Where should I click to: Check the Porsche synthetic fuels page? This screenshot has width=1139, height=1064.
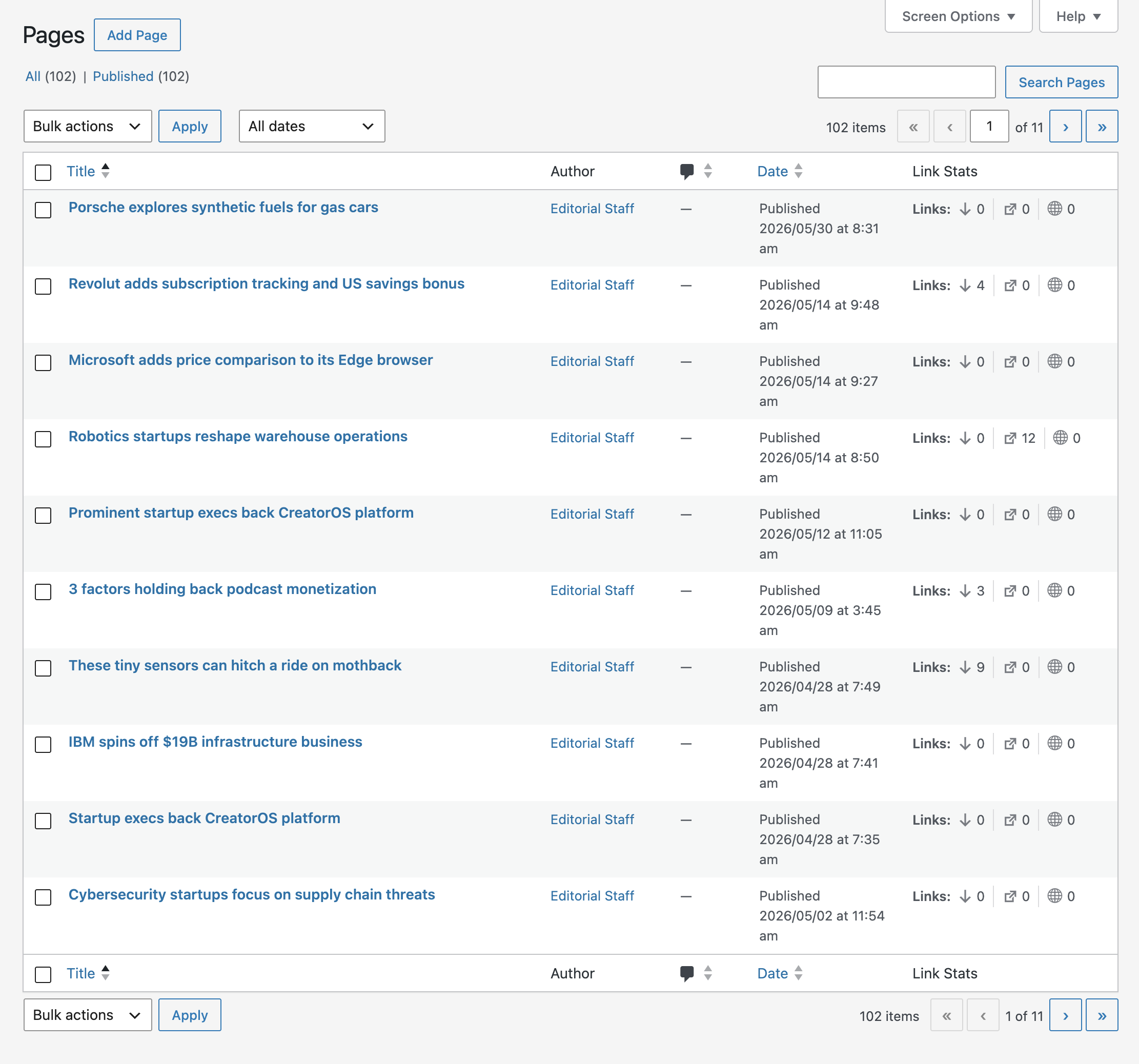[43, 210]
